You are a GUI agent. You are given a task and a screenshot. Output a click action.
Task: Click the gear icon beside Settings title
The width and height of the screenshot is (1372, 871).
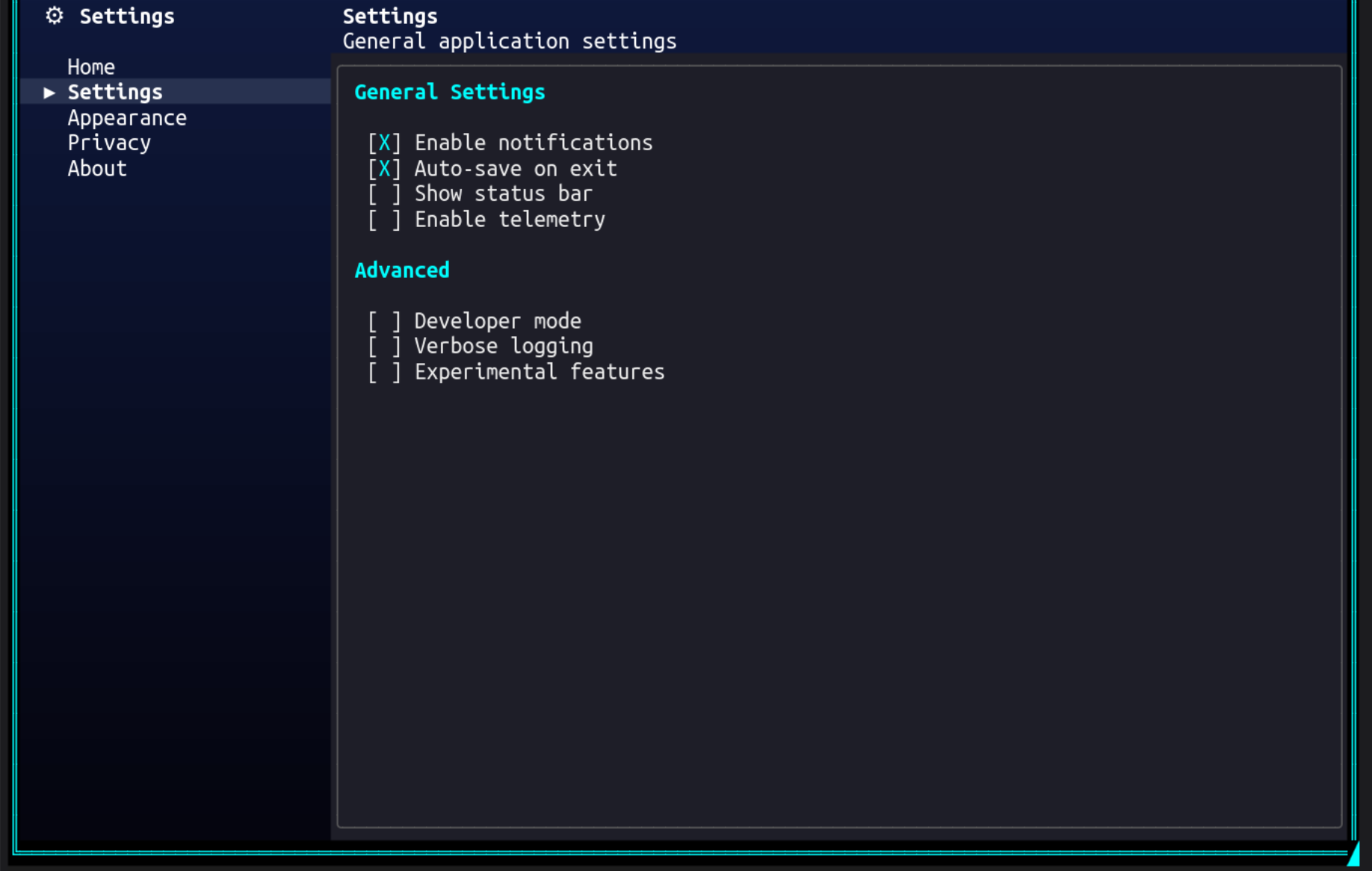click(55, 16)
